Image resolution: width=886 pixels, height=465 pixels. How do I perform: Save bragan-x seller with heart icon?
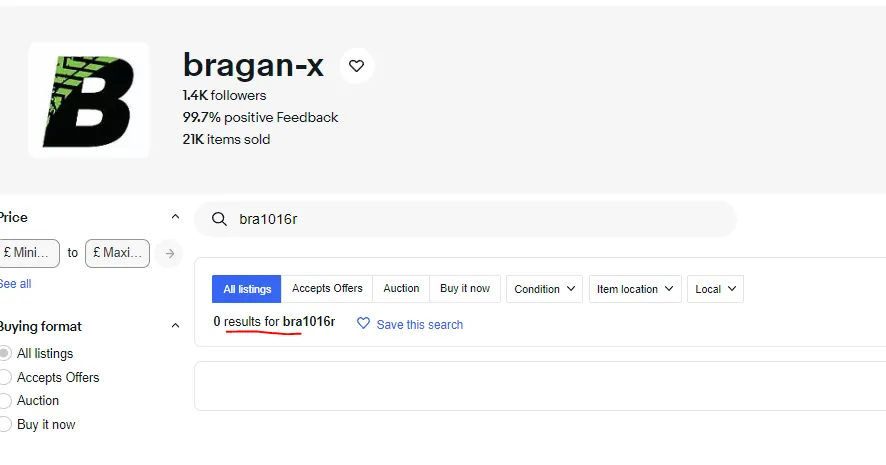tap(357, 66)
